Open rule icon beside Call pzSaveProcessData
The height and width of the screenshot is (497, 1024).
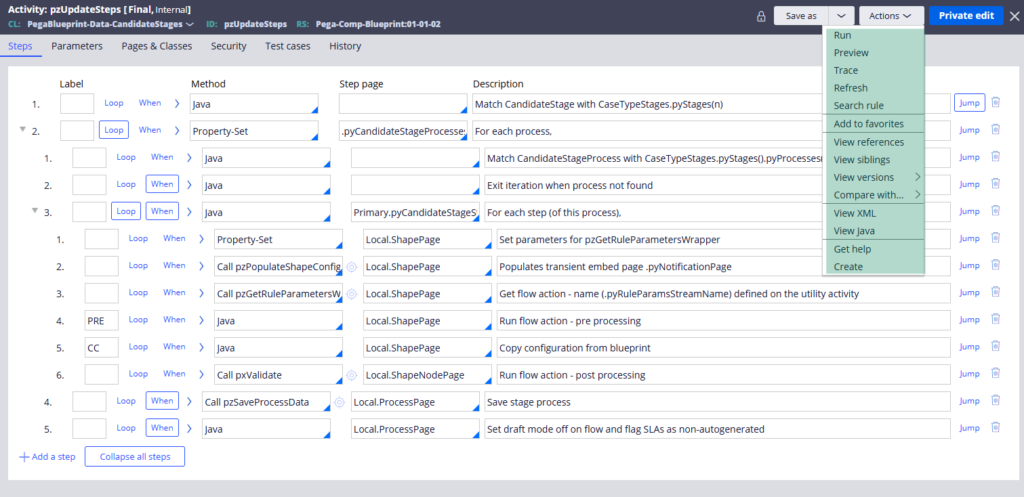pyautogui.click(x=339, y=402)
